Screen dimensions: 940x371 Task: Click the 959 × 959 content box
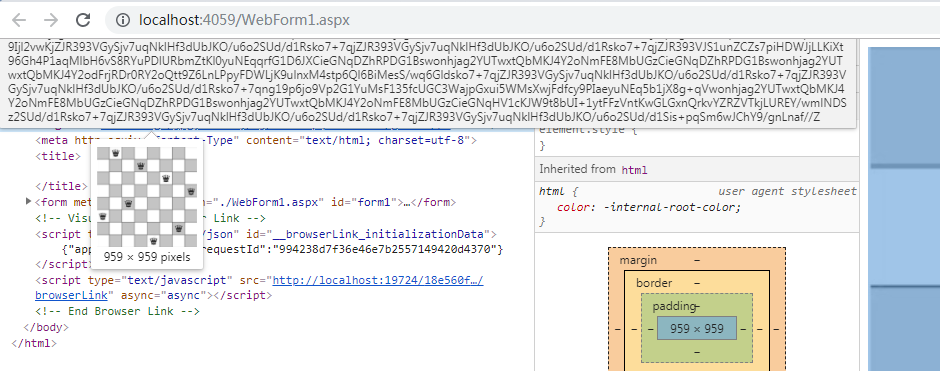(x=697, y=328)
